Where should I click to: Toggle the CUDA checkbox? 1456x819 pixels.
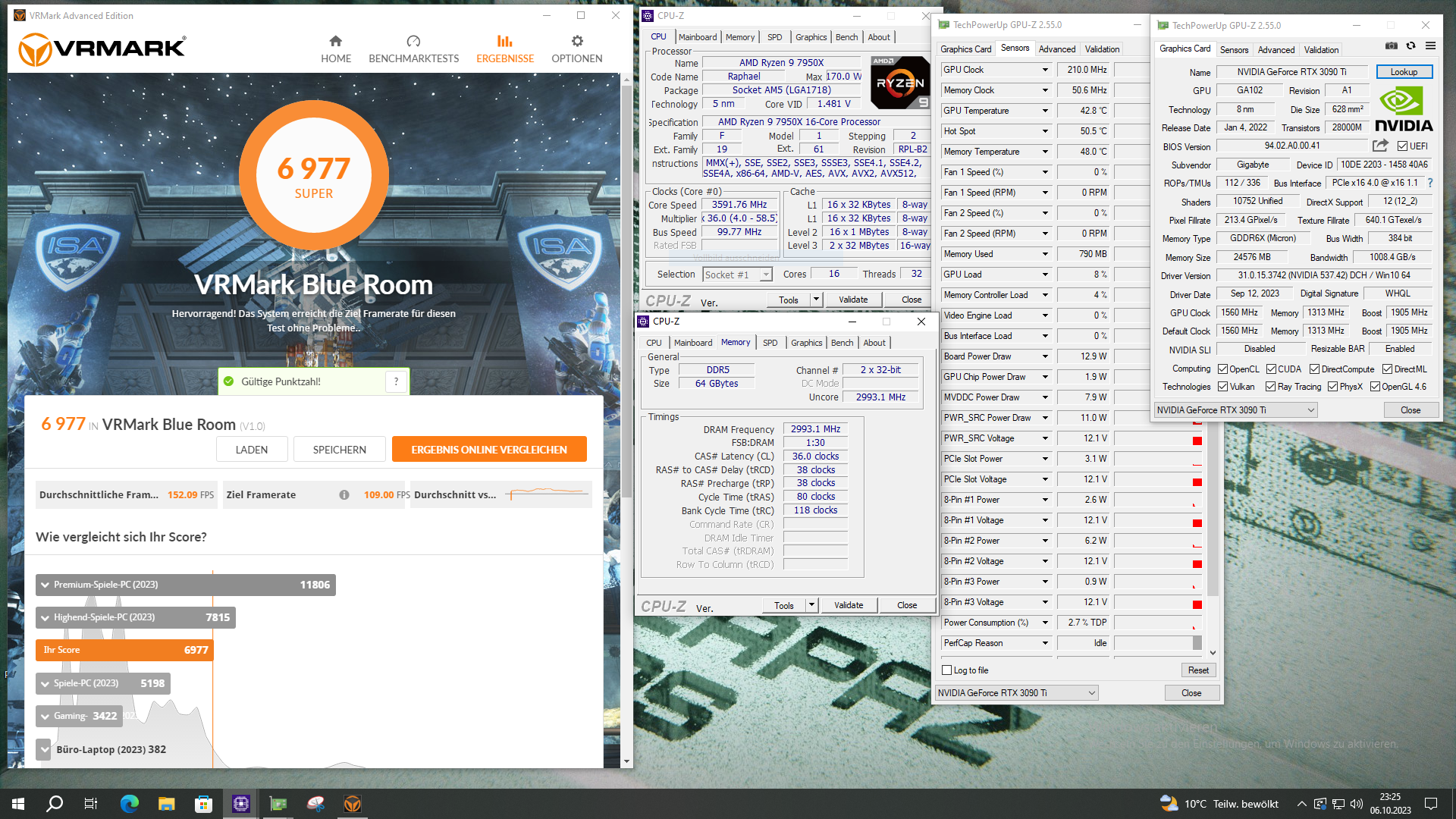click(1271, 369)
